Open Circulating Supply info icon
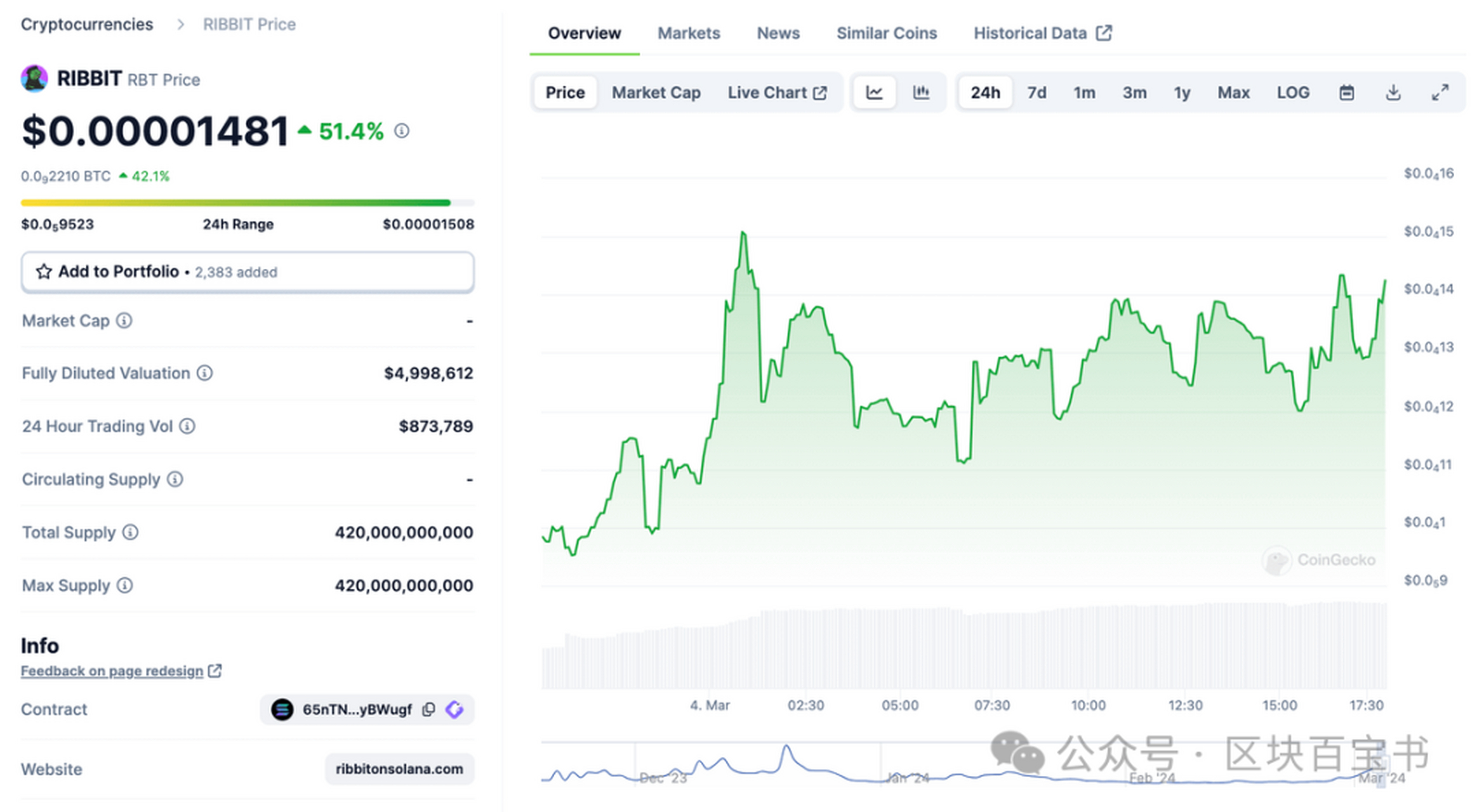Image resolution: width=1477 pixels, height=812 pixels. coord(175,480)
